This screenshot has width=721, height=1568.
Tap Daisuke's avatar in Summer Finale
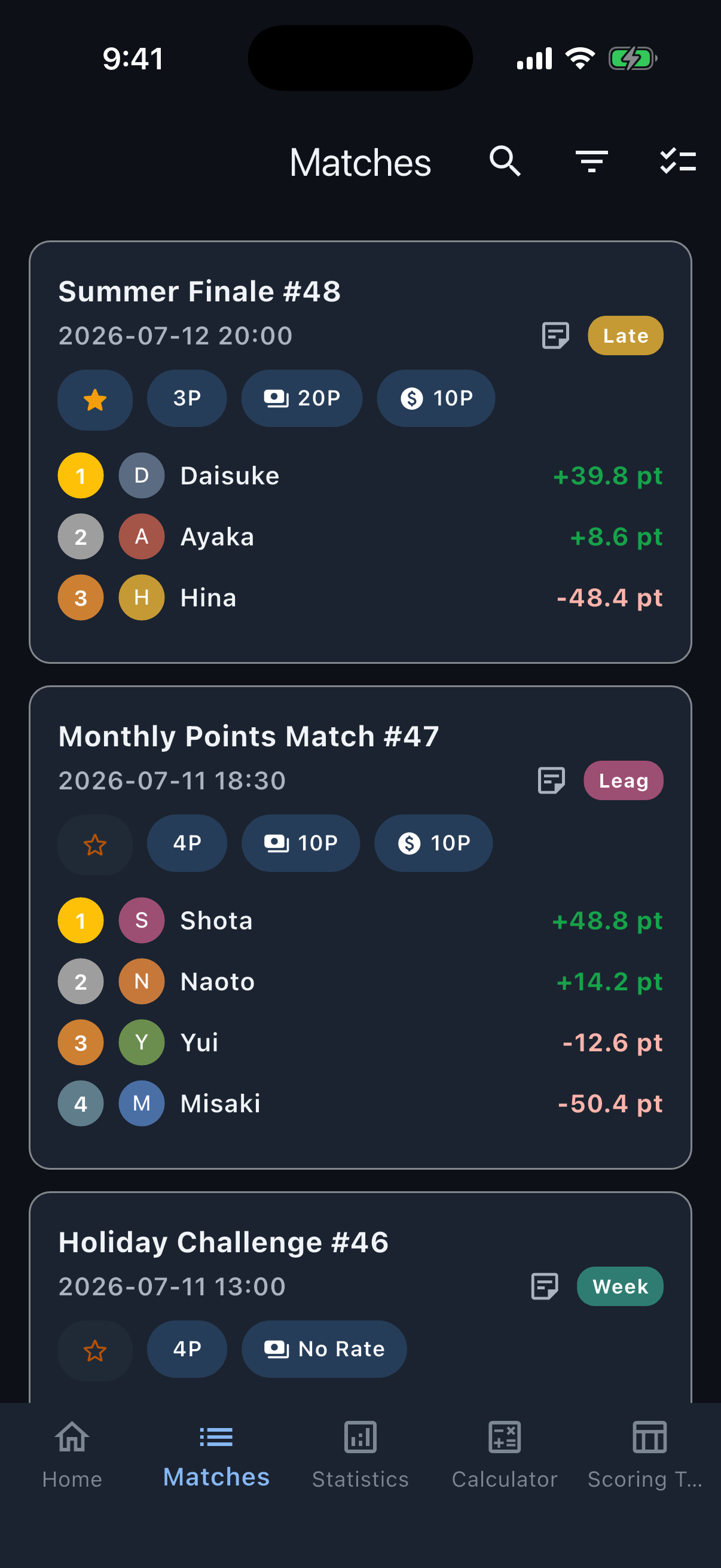pos(141,475)
